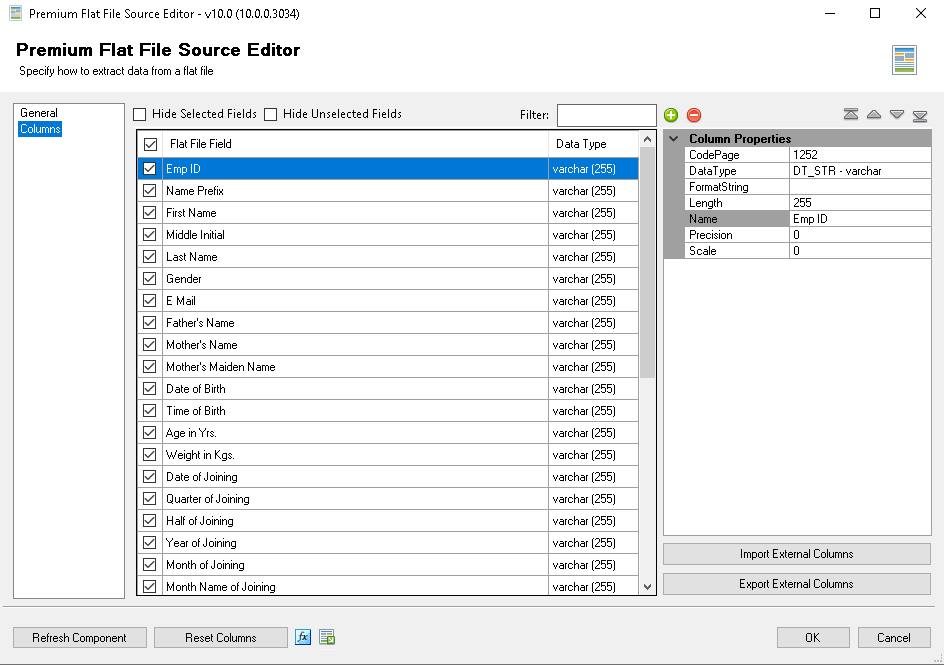Click Refresh Component button
Screen dimensions: 944x665
coord(79,637)
